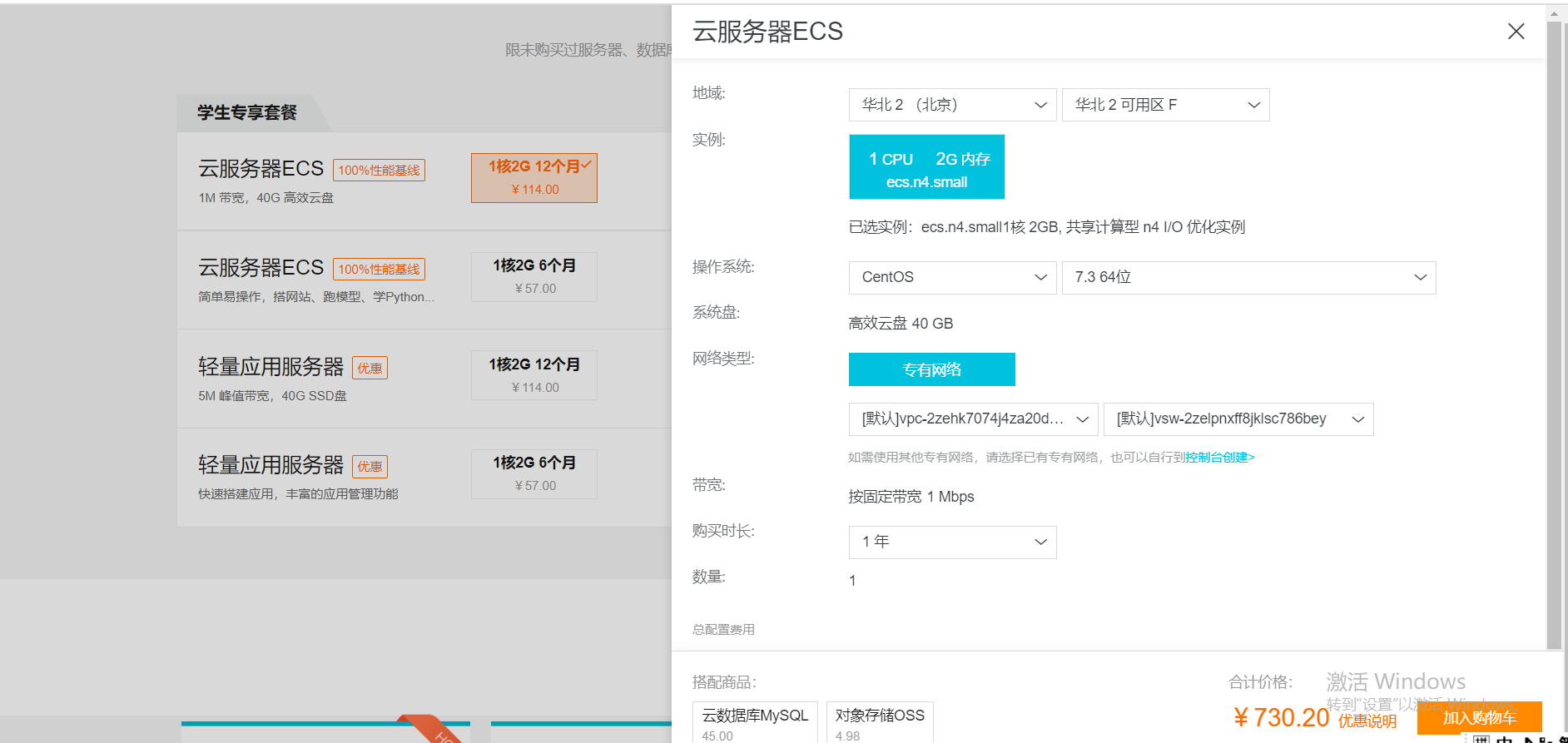Image resolution: width=1568 pixels, height=743 pixels.
Task: Select the 云数据库MySQL add-on product
Action: [x=755, y=722]
